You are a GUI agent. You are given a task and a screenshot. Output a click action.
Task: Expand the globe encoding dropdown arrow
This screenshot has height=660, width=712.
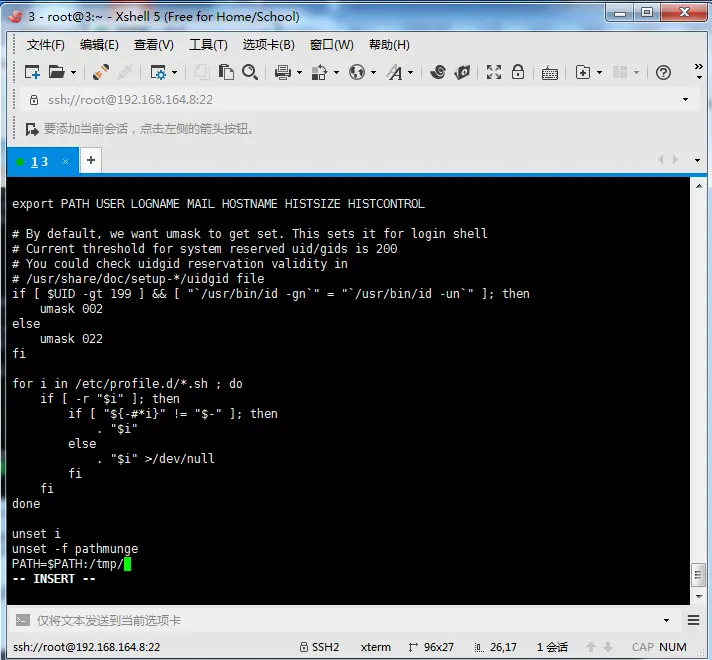point(373,72)
